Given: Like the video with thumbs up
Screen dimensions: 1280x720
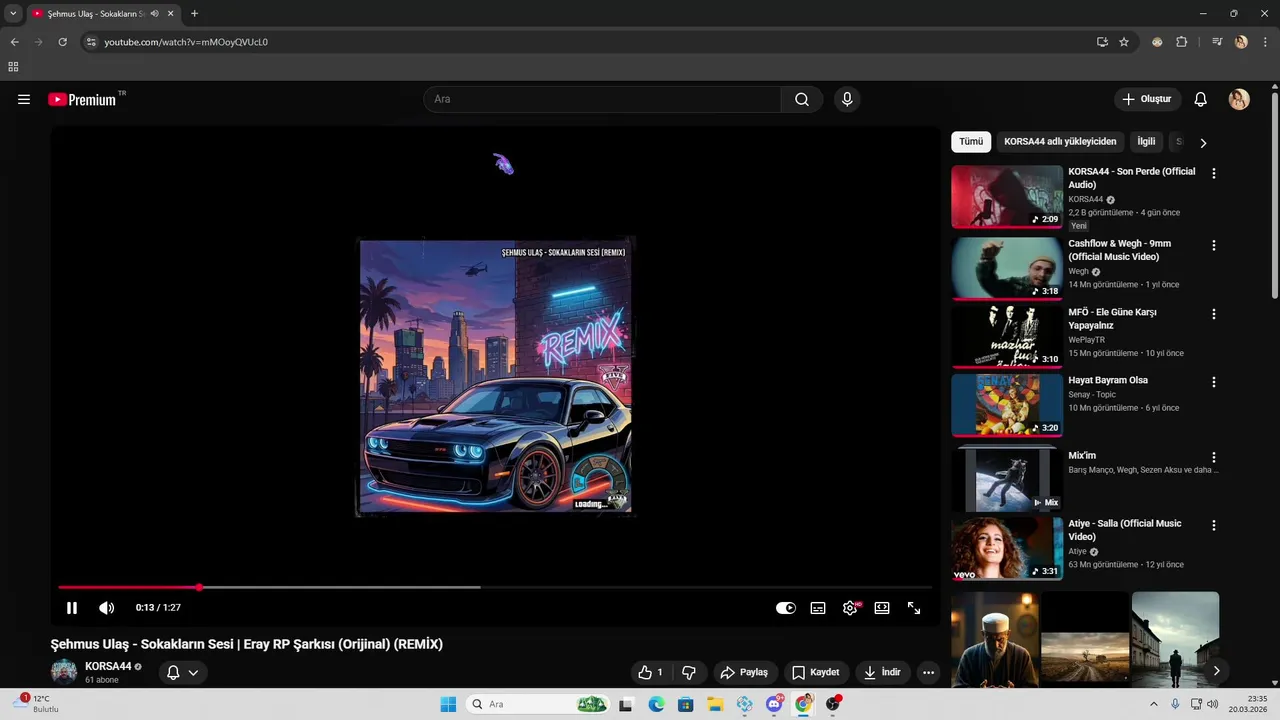Looking at the screenshot, I should pyautogui.click(x=650, y=672).
